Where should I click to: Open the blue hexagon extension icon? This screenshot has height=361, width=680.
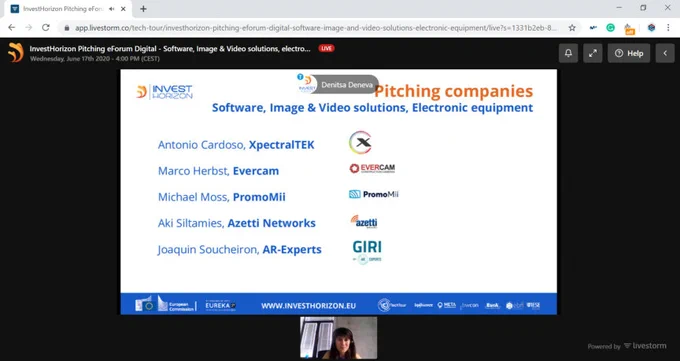coord(651,28)
